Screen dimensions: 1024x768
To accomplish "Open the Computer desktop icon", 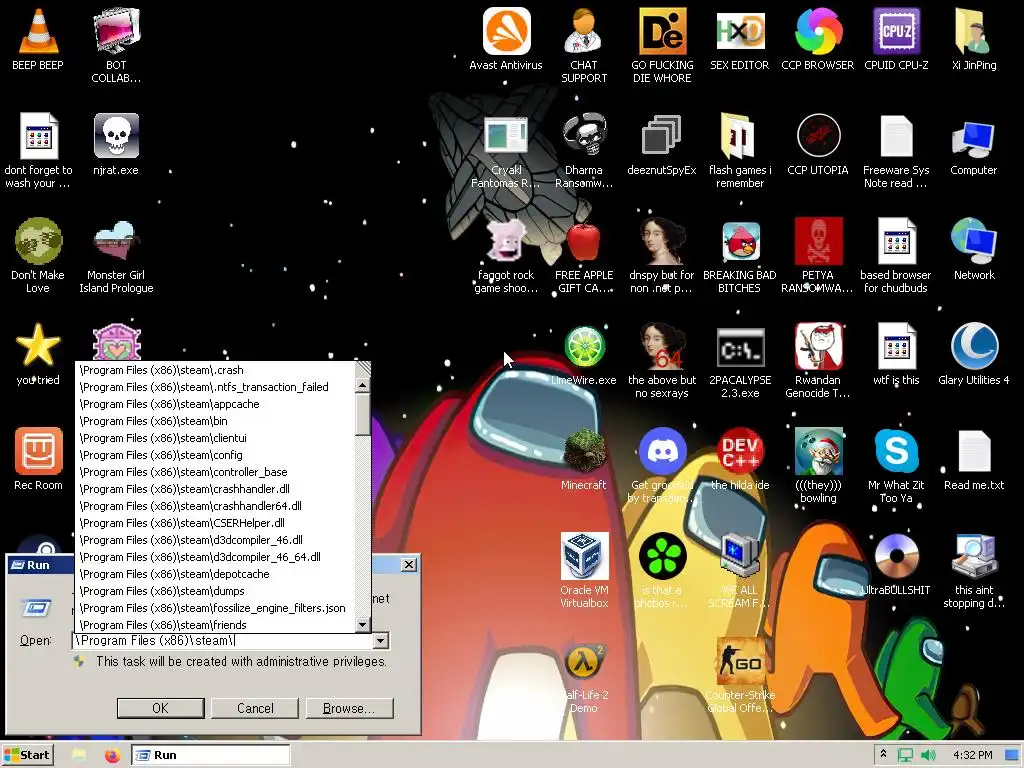I will pos(974,138).
